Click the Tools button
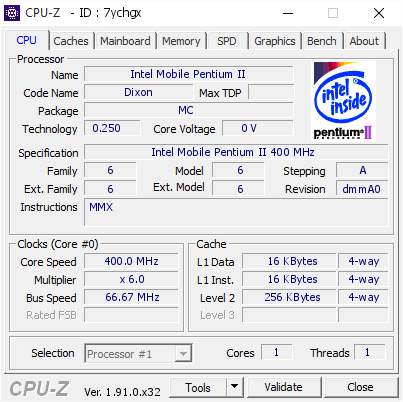The width and height of the screenshot is (403, 402). [x=198, y=387]
